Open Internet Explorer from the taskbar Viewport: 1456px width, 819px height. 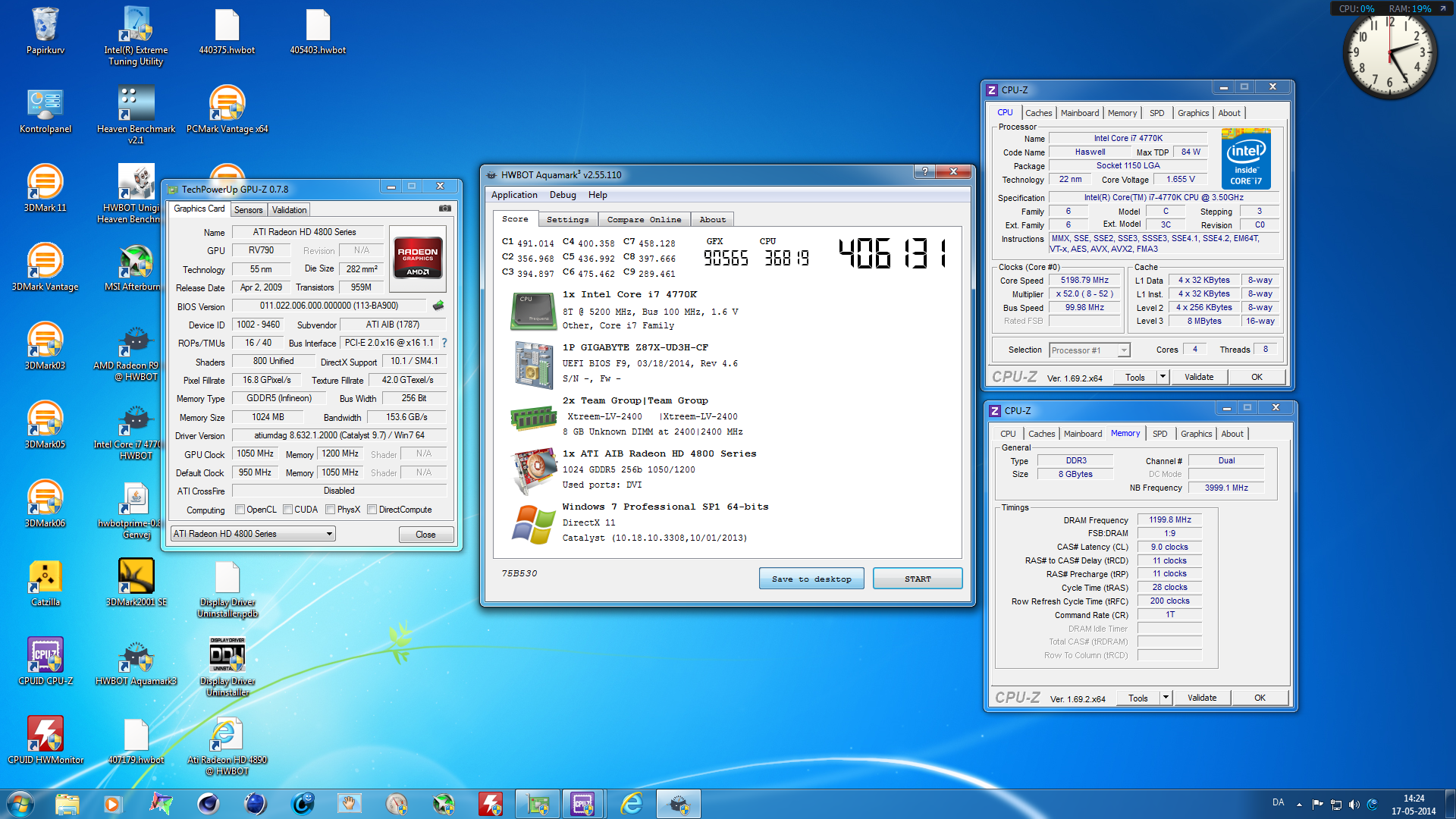coord(631,803)
